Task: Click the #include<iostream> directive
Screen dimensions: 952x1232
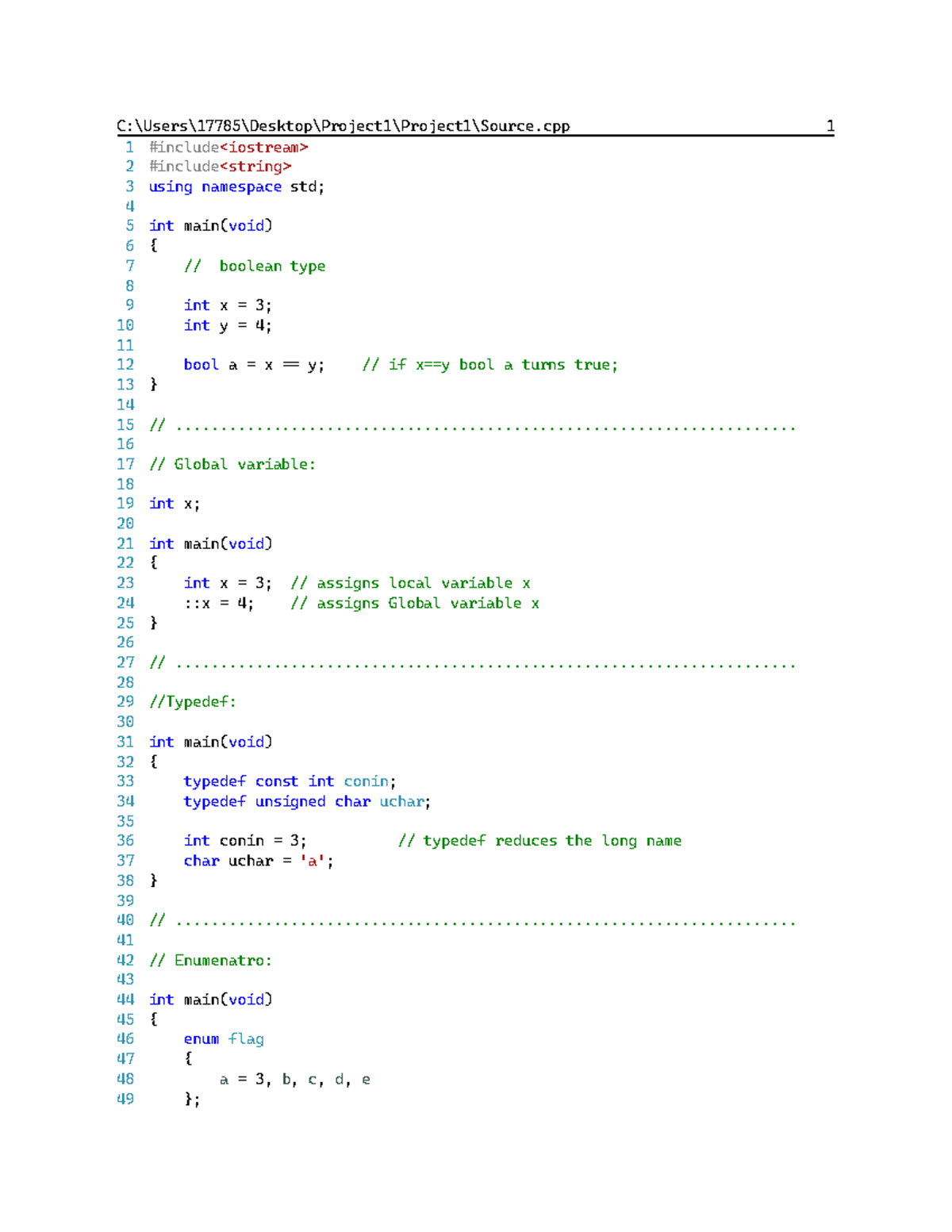Action: pyautogui.click(x=228, y=147)
